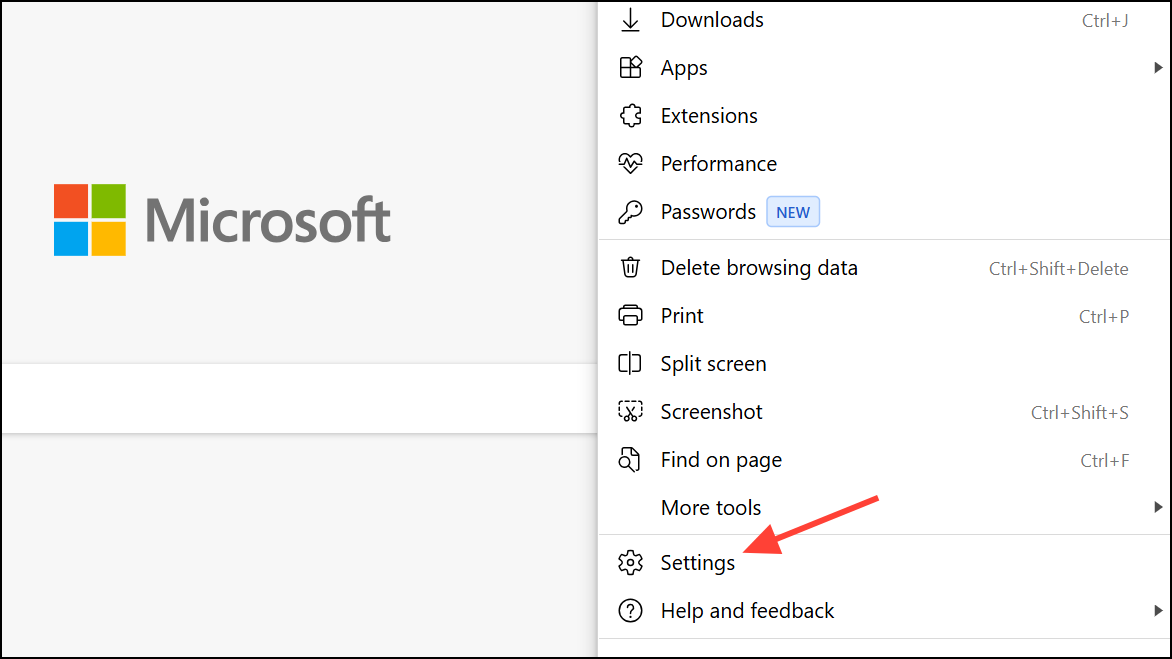Expand More tools submenu arrow
The image size is (1172, 659).
[1158, 507]
